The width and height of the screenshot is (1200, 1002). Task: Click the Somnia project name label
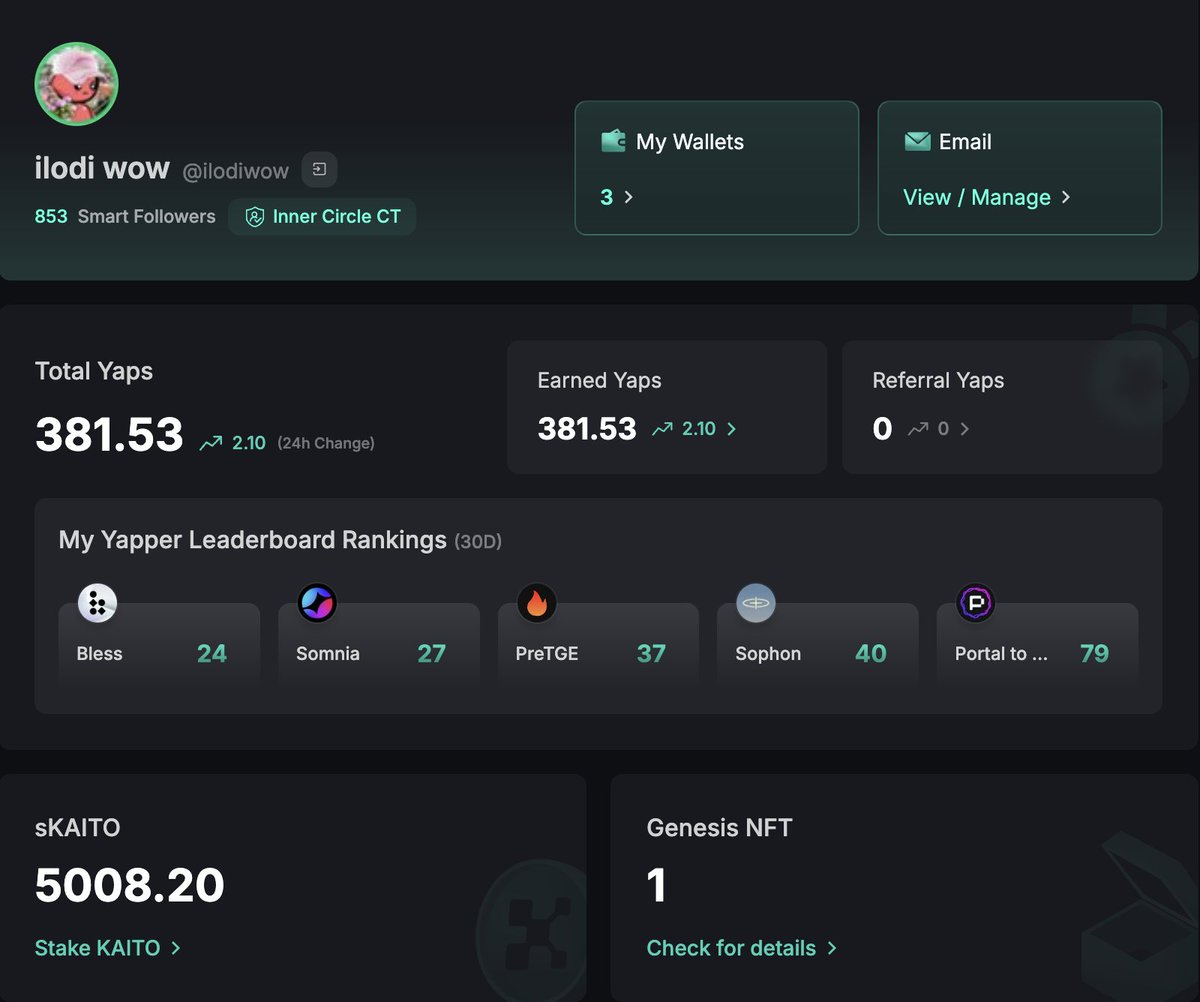click(x=328, y=654)
